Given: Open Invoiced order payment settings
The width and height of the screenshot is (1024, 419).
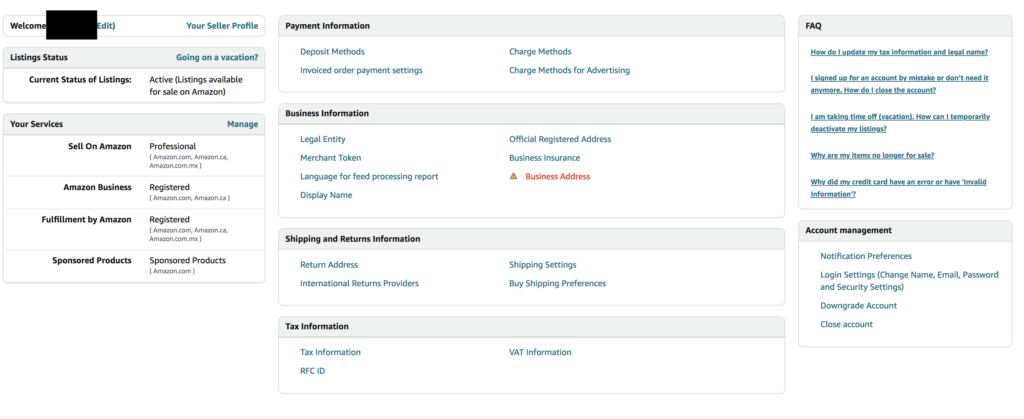Looking at the screenshot, I should [361, 70].
